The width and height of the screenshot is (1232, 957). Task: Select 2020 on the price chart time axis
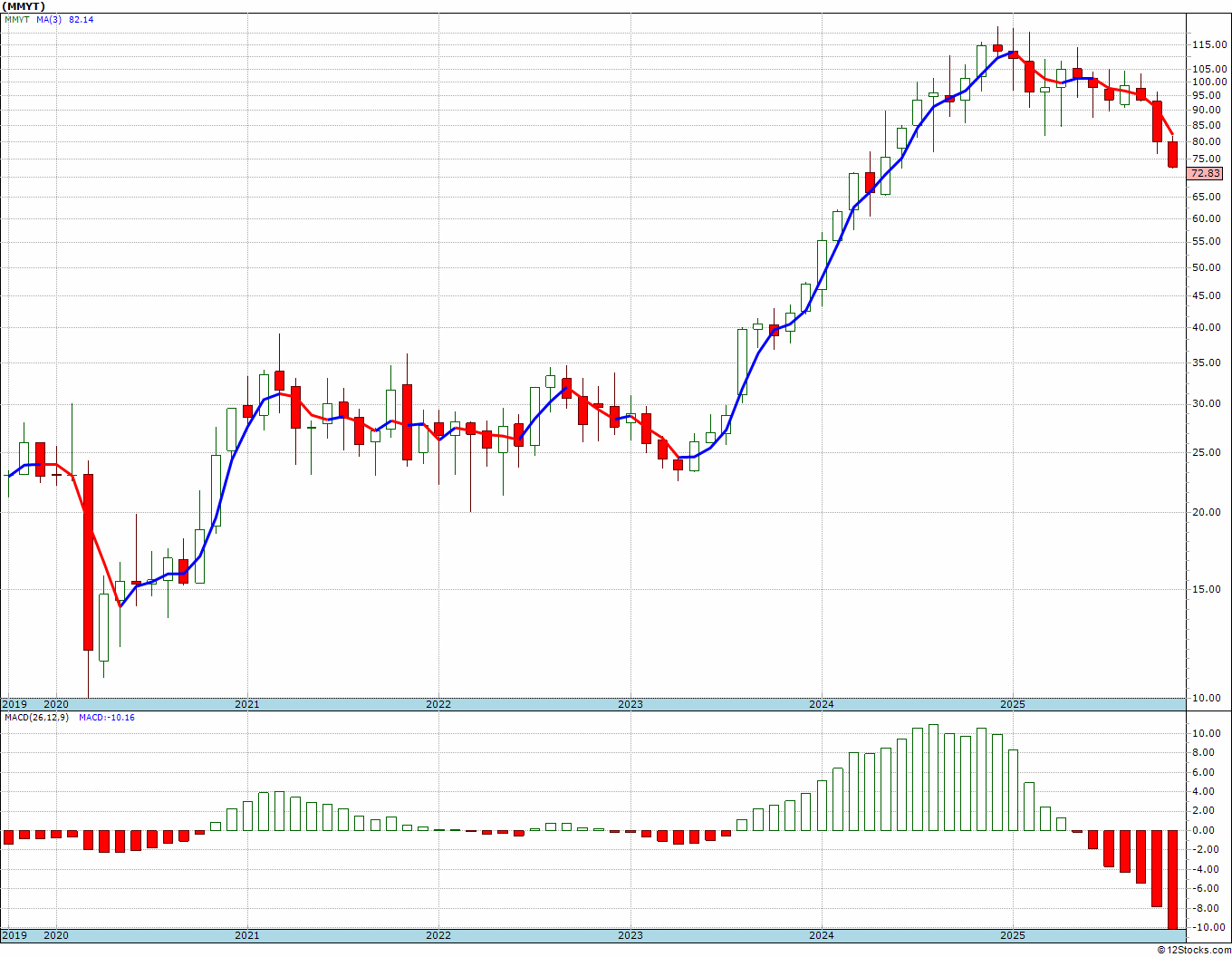pyautogui.click(x=56, y=704)
